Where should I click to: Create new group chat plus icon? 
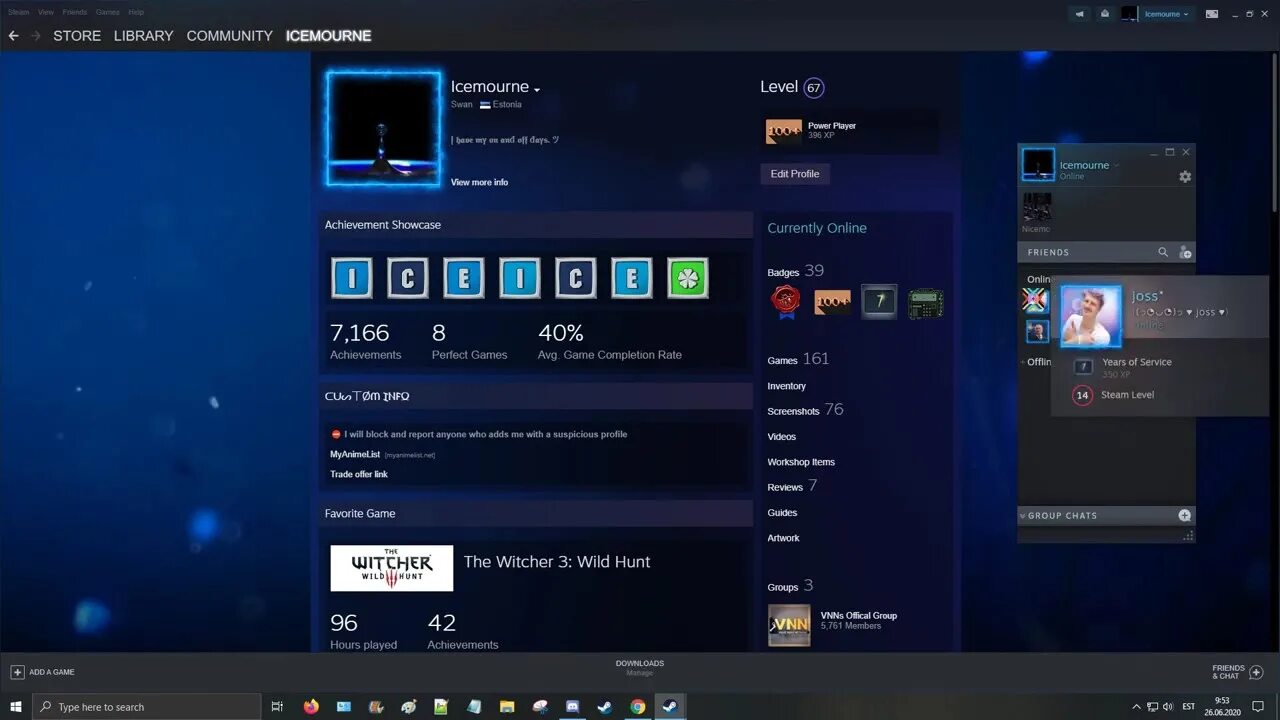(x=1185, y=515)
